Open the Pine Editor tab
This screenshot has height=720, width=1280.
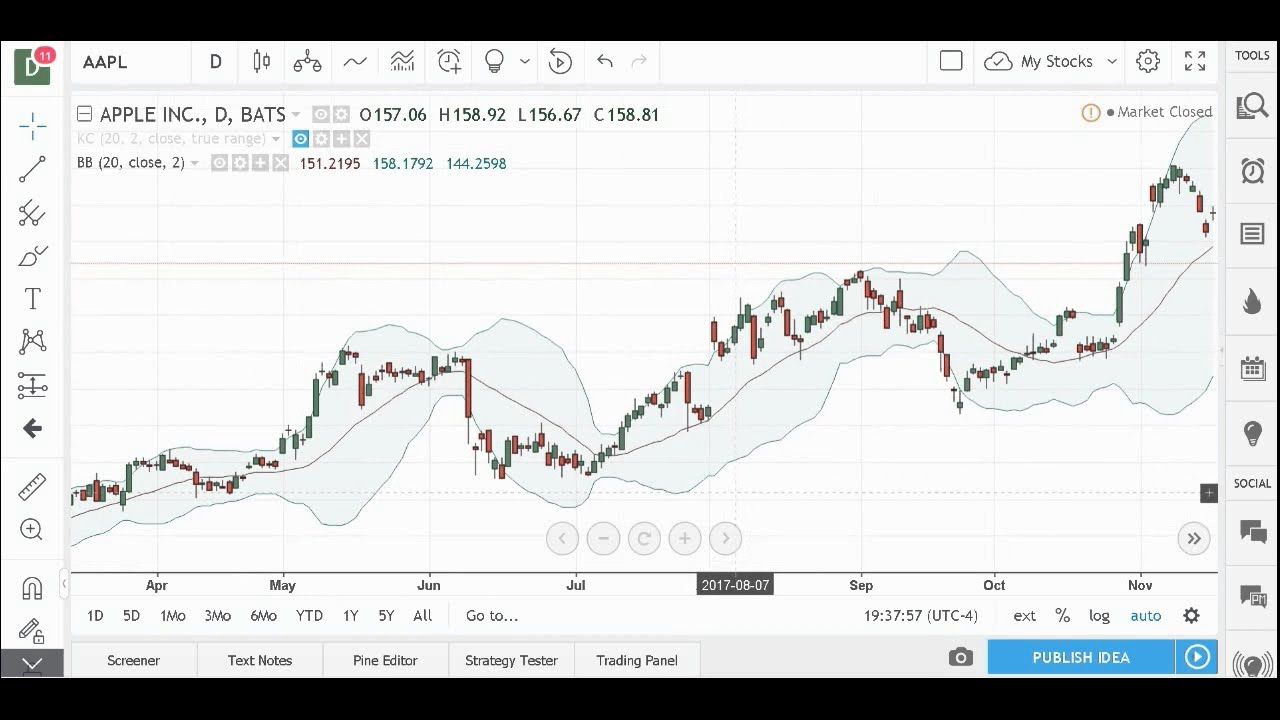[x=385, y=660]
